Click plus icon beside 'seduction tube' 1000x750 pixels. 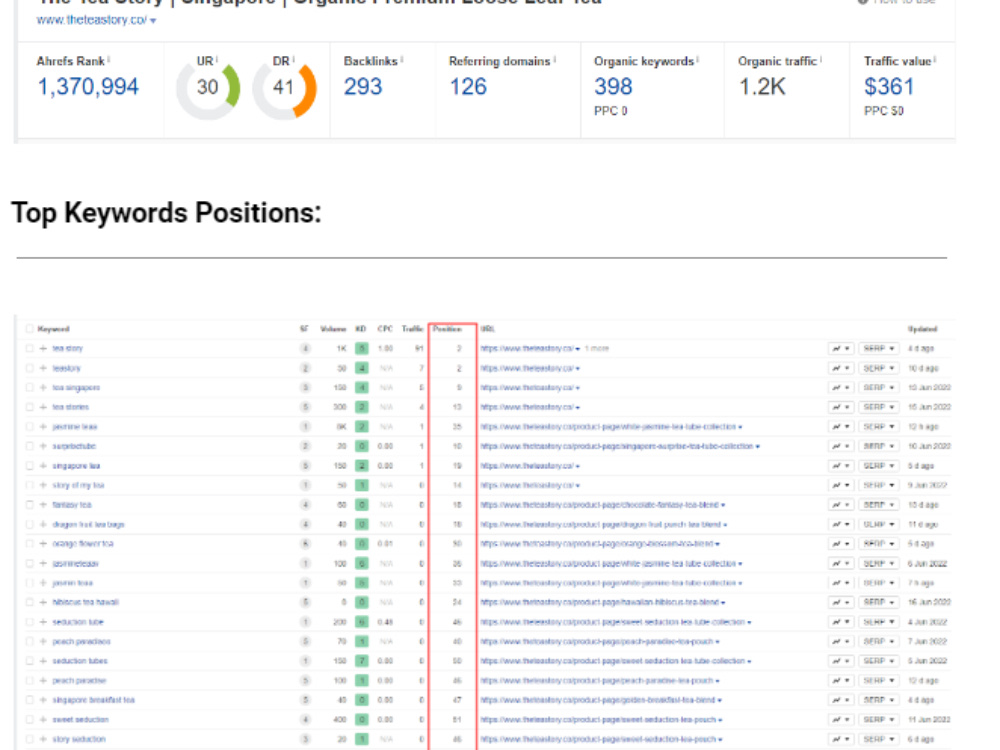click(43, 622)
